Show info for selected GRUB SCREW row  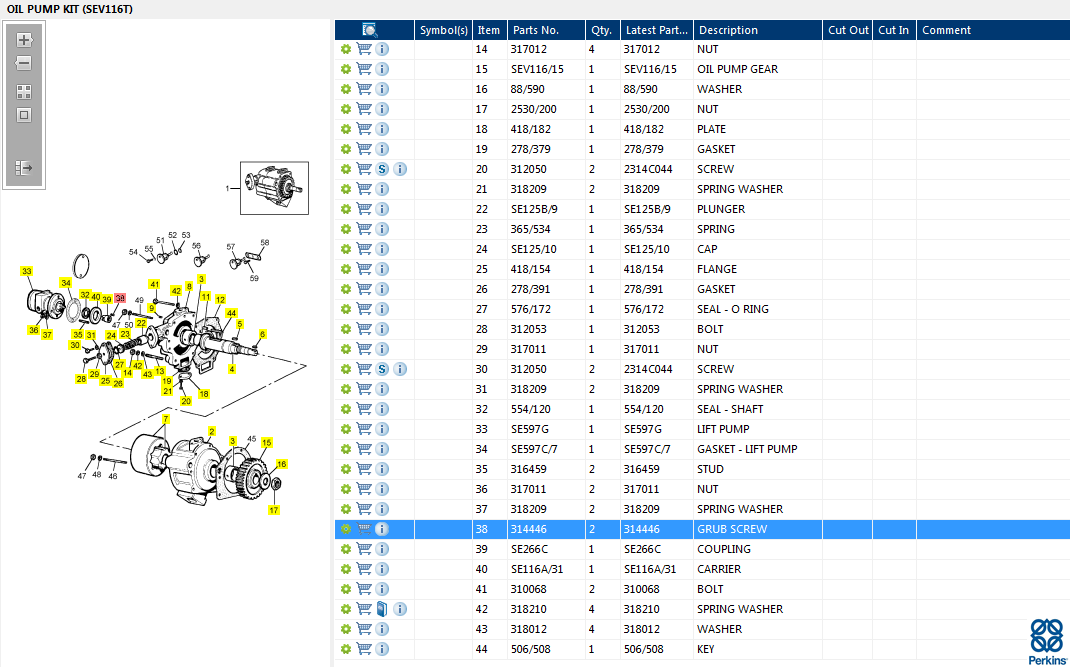point(382,529)
